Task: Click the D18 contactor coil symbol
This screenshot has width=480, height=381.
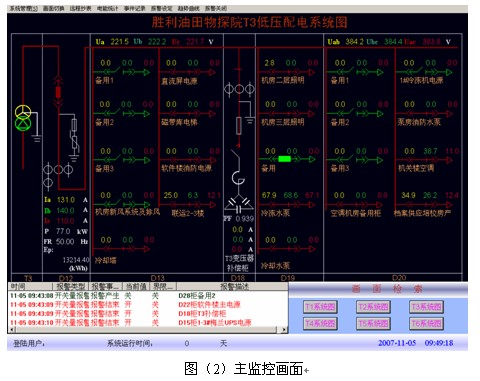Action: (238, 177)
